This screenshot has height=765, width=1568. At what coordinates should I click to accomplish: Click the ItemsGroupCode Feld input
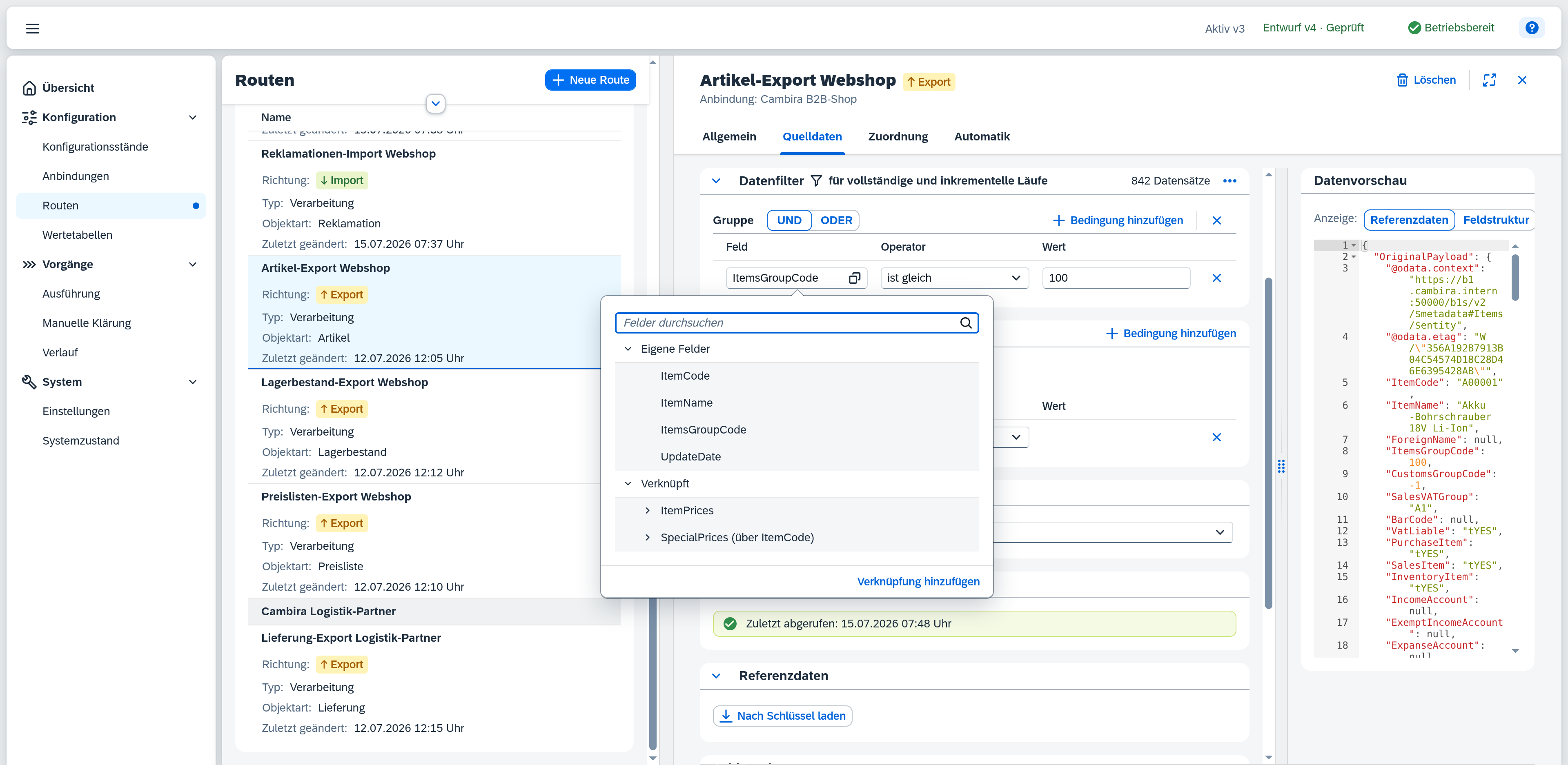[796, 278]
